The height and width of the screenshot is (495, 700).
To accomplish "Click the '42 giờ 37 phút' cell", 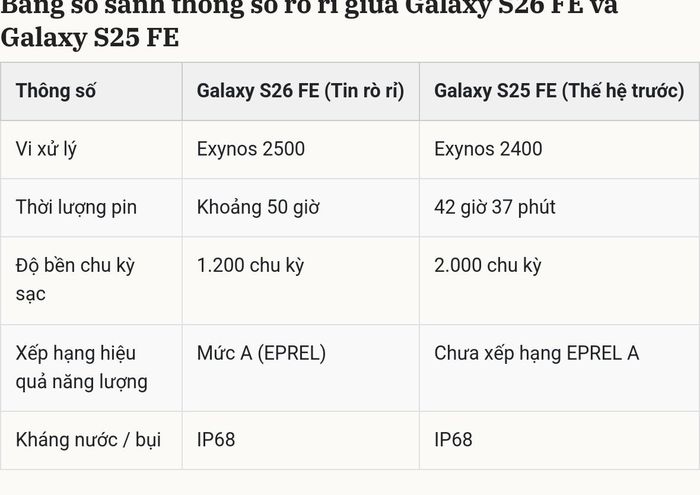I will (495, 208).
